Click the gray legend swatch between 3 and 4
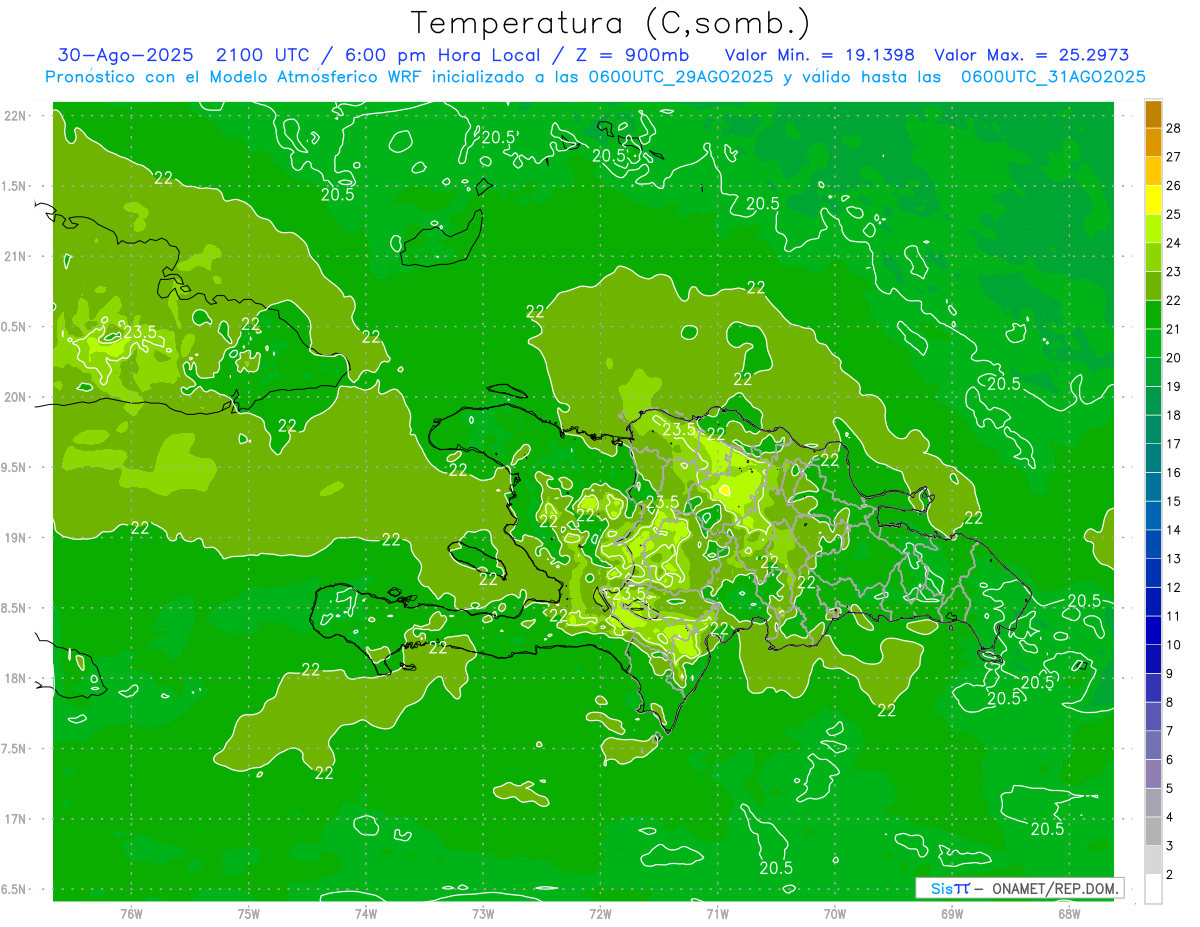This screenshot has width=1200, height=927. [x=1153, y=831]
